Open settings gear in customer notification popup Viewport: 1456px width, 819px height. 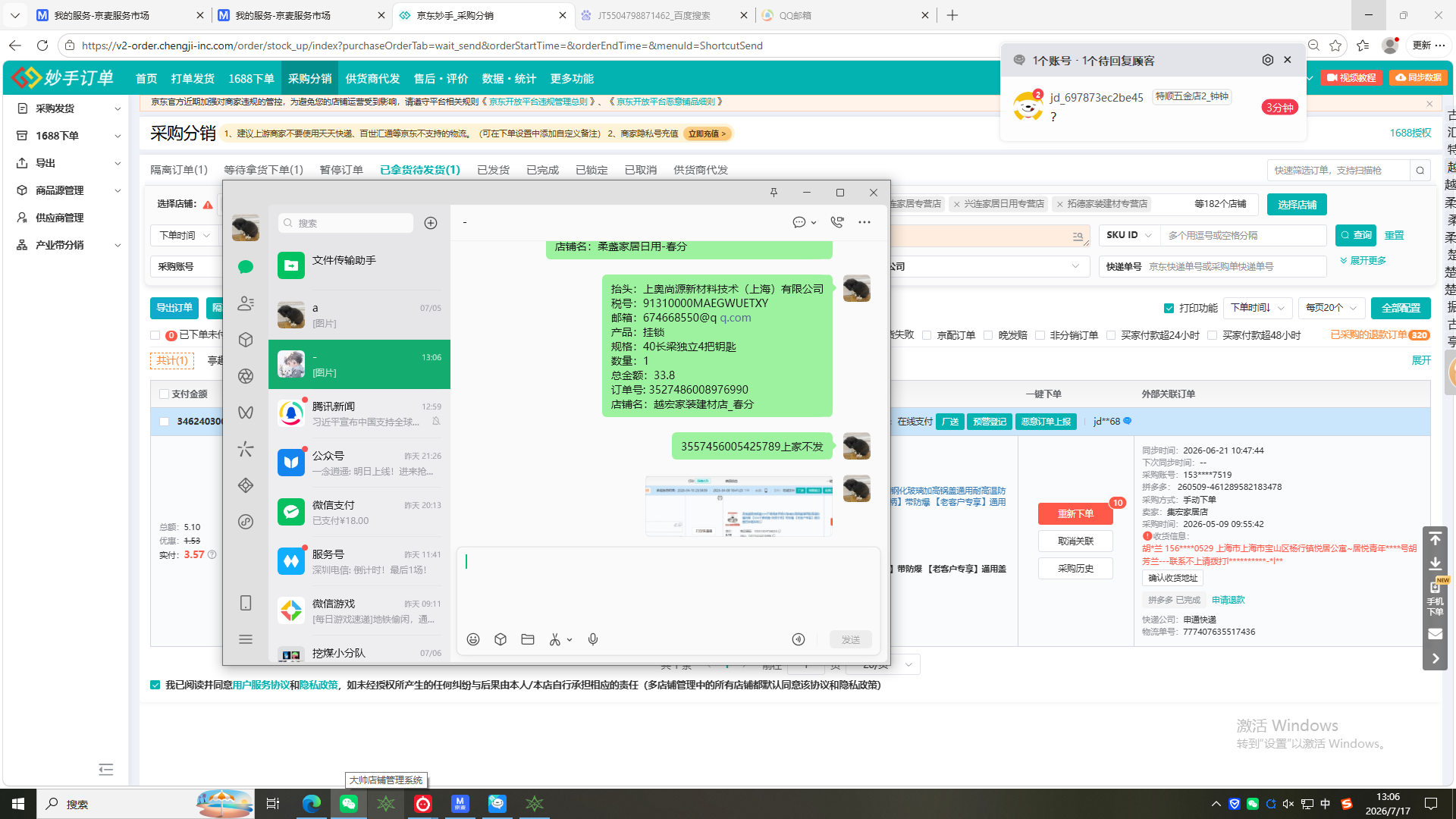1268,60
